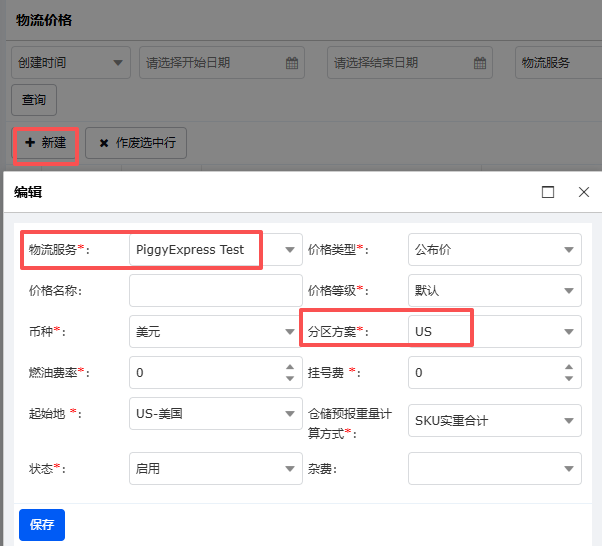
Task: Open the 价格类型 dropdown showing 公布价
Action: 569,250
